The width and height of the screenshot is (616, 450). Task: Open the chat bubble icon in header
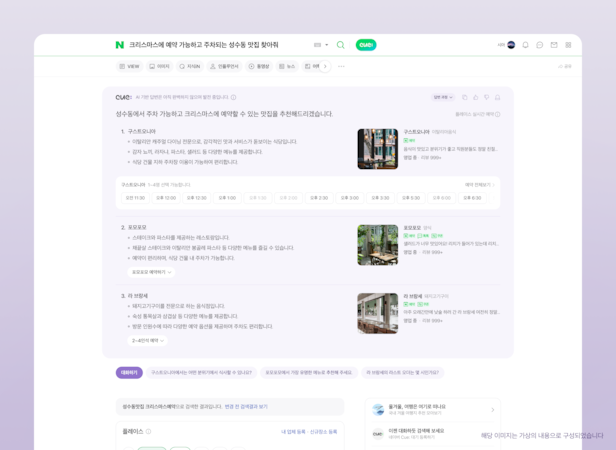[540, 45]
